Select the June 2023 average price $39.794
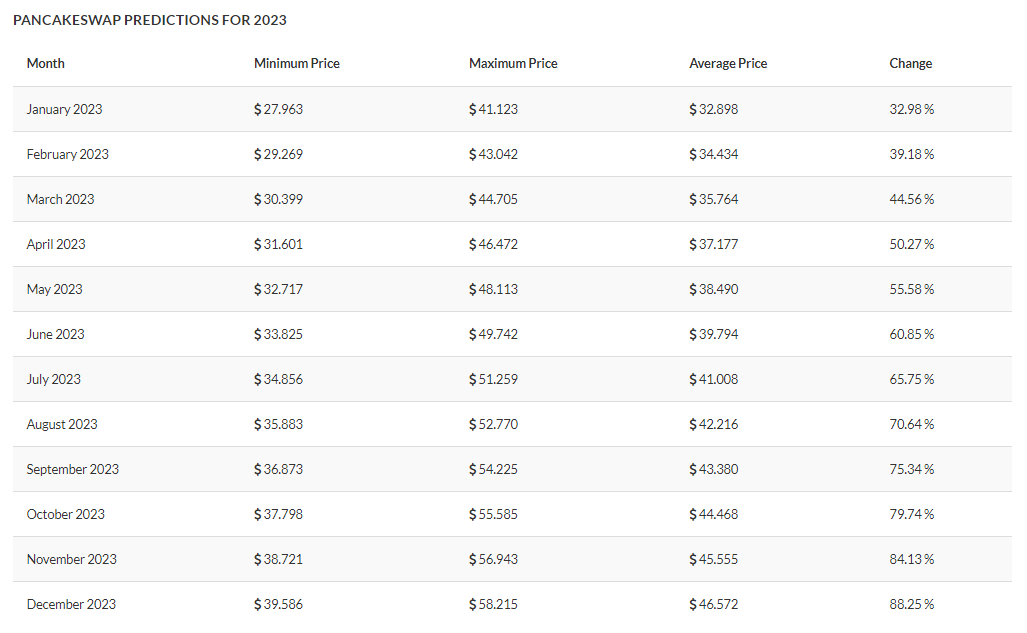The width and height of the screenshot is (1027, 633). [713, 334]
